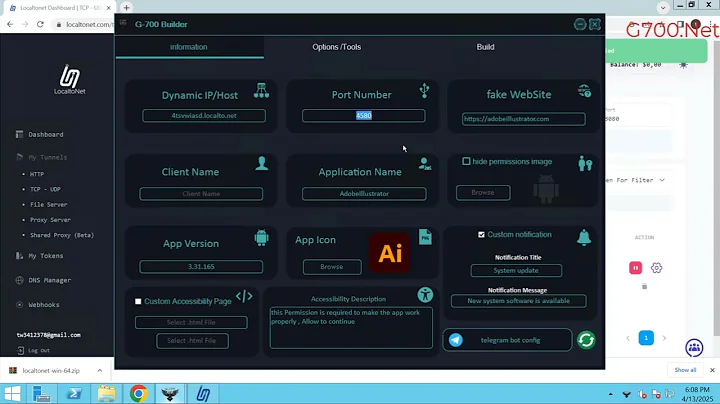Click the red pause tunnel button in LocaltoNet

point(636,268)
